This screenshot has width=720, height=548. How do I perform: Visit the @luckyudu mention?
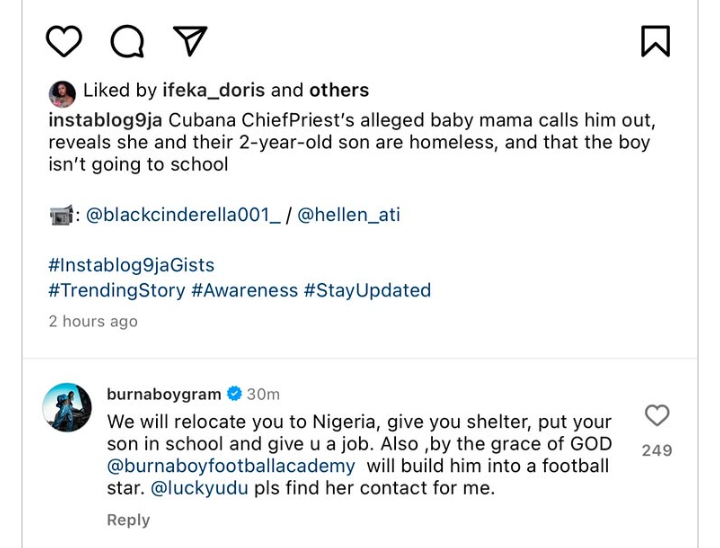(x=199, y=490)
